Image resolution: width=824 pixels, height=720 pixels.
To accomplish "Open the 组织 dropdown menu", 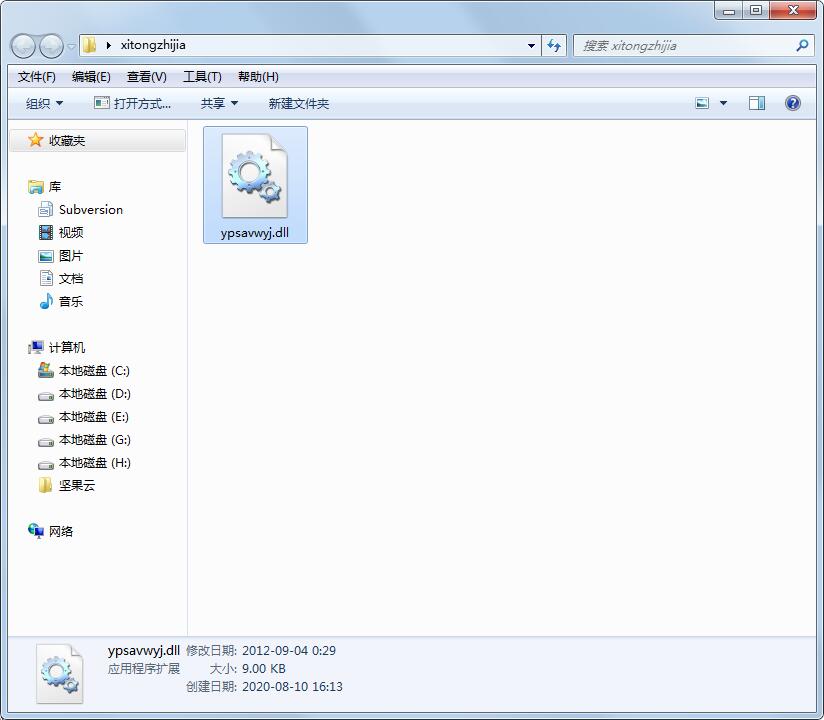I will point(43,102).
